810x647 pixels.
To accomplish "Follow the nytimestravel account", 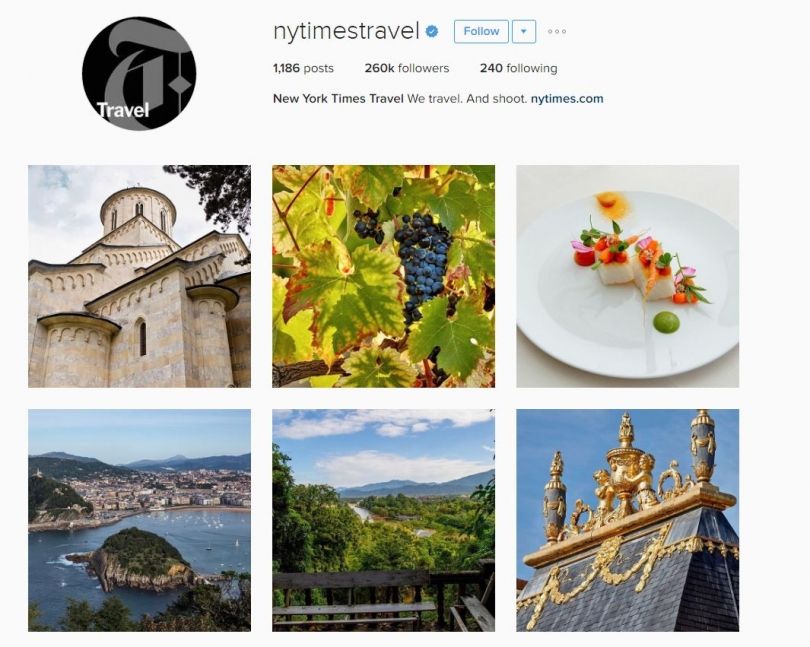I will tap(481, 32).
